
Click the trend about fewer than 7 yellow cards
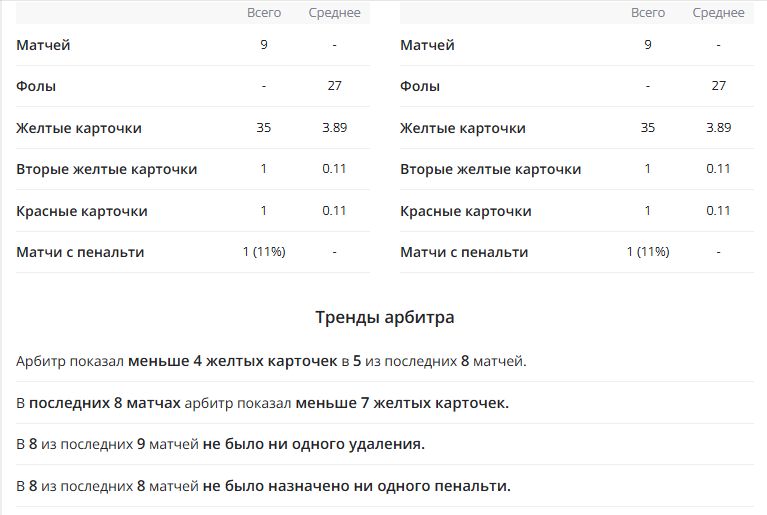pyautogui.click(x=263, y=403)
